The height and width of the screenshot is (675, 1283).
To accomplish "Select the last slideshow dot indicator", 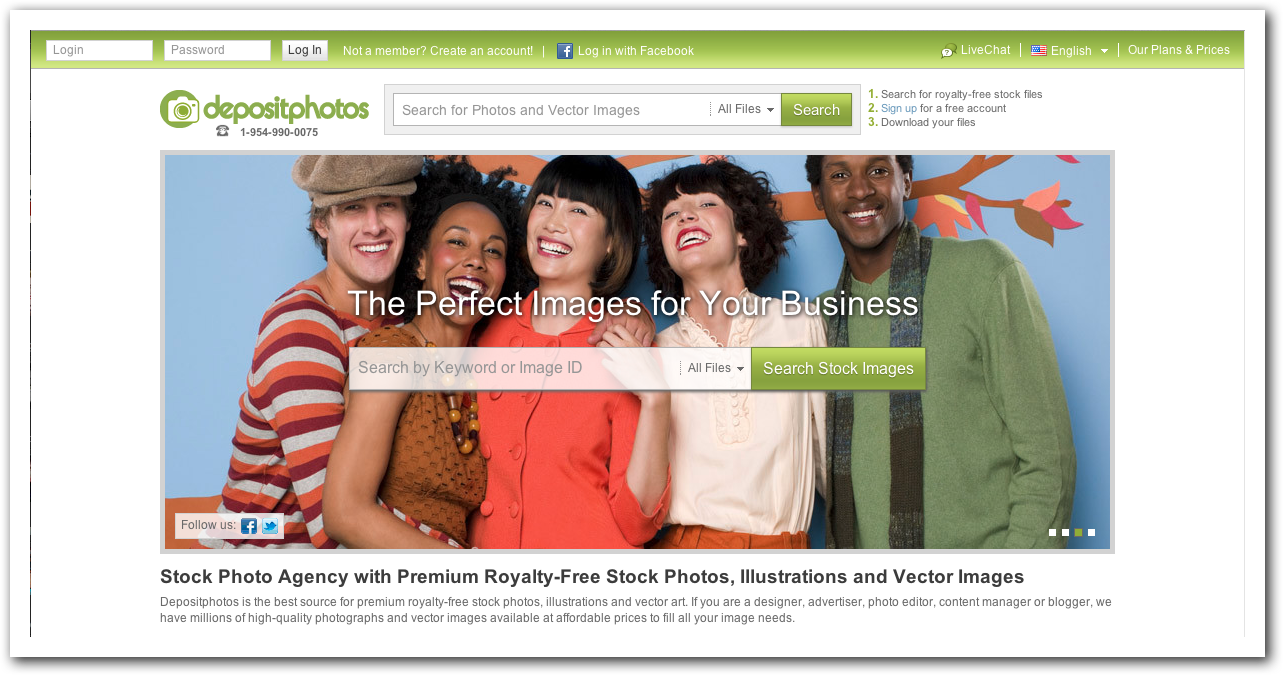I will point(1092,533).
